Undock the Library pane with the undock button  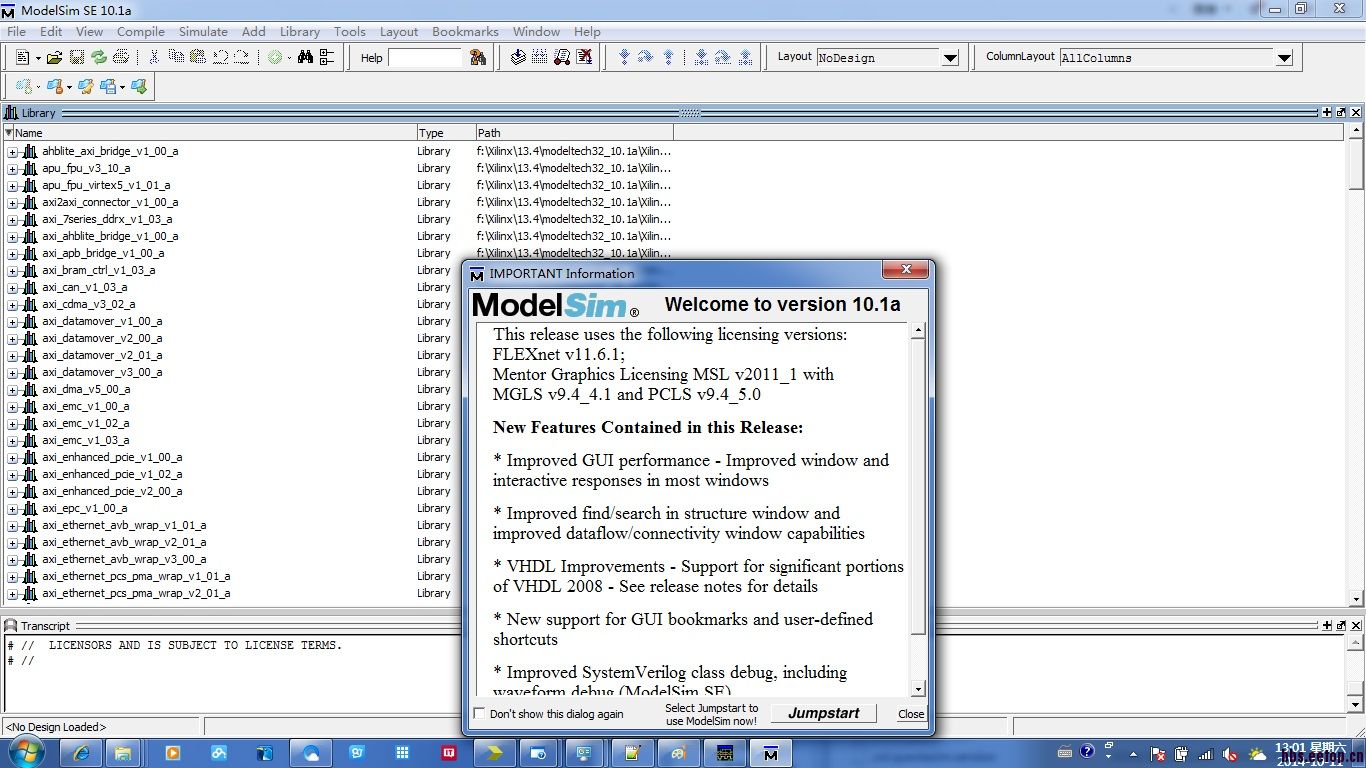pyautogui.click(x=1342, y=113)
